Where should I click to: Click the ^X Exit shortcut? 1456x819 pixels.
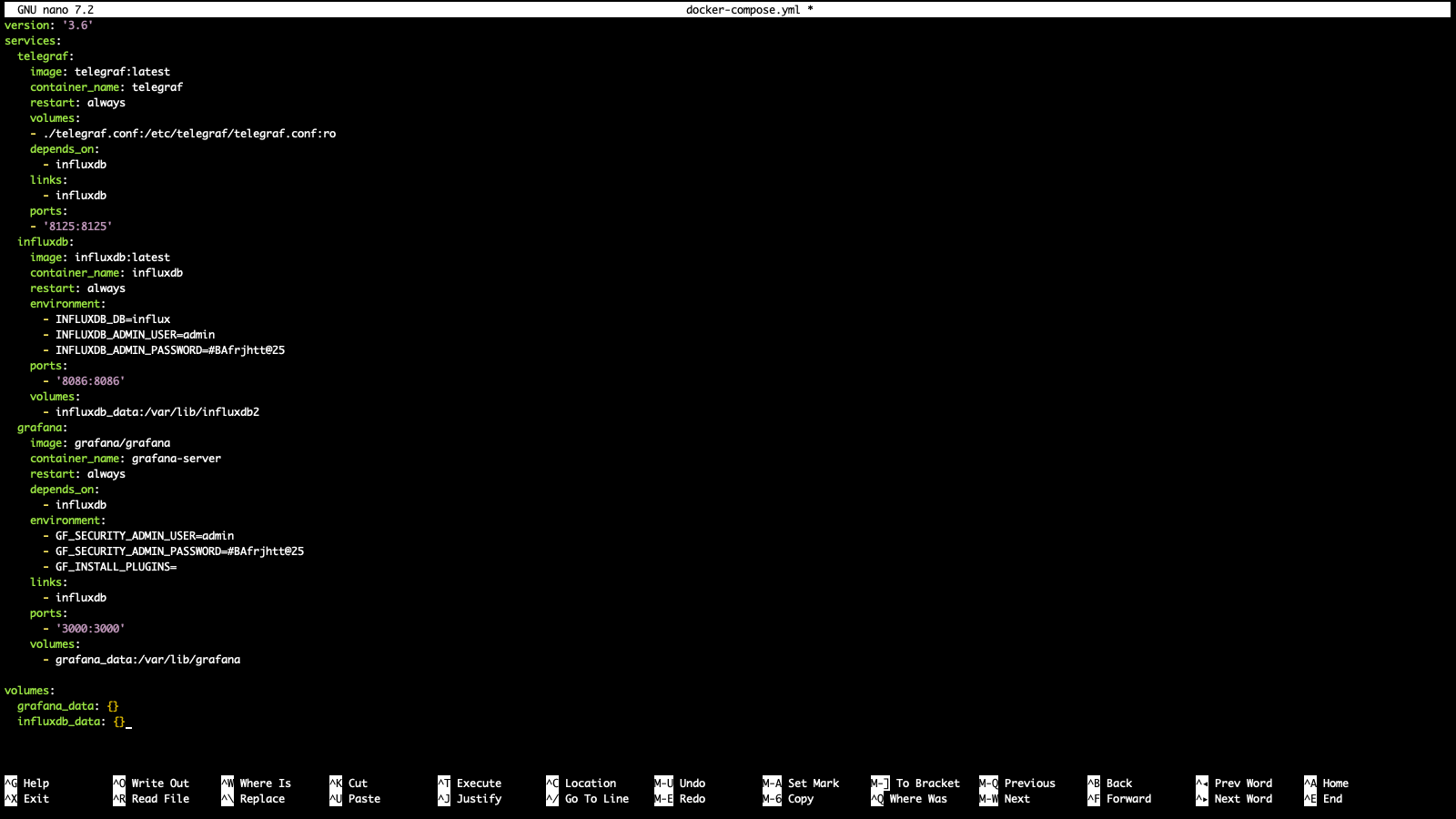click(27, 799)
